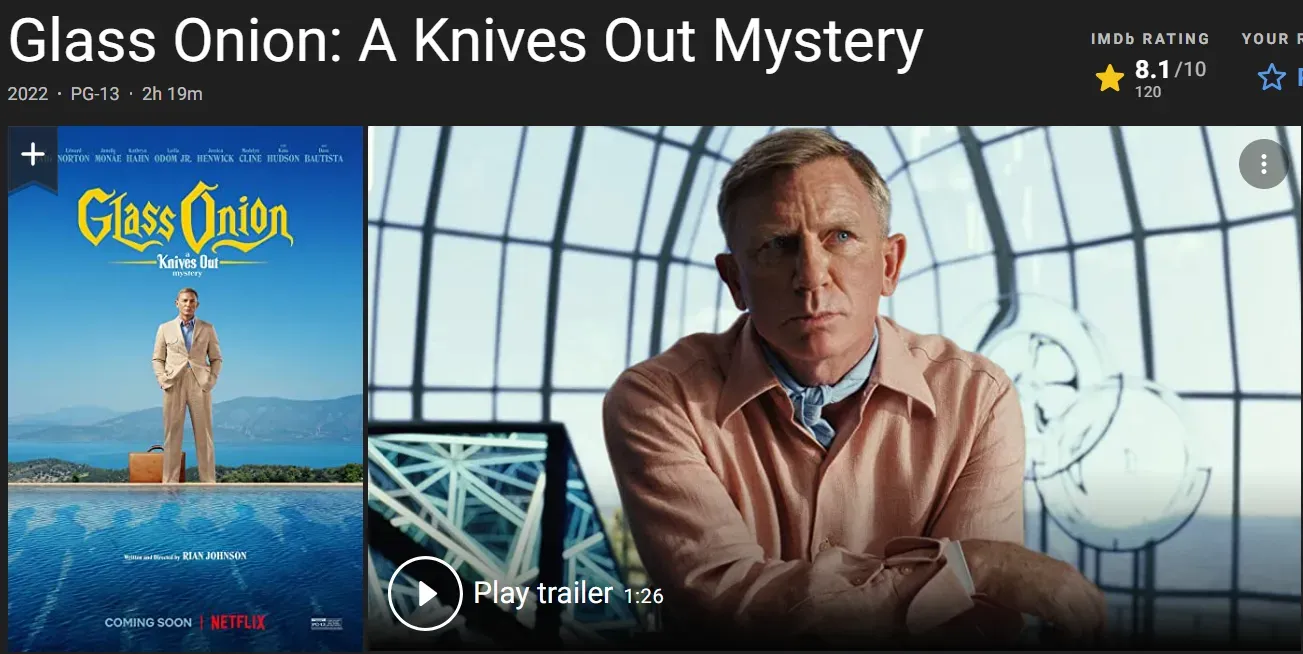Viewport: 1303px width, 654px height.
Task: Click the Netflix logo on the poster
Action: (238, 622)
